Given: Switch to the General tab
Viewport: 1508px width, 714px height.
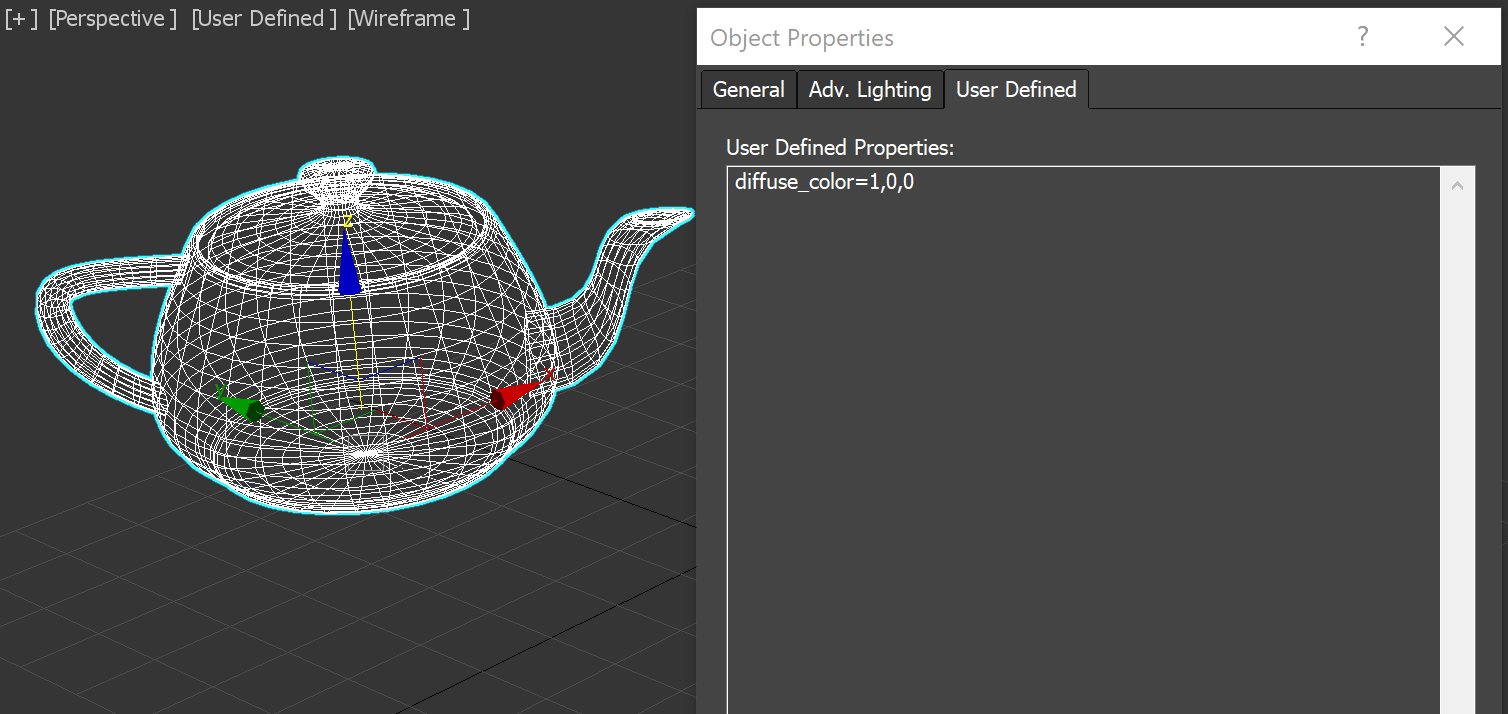Looking at the screenshot, I should tap(748, 89).
